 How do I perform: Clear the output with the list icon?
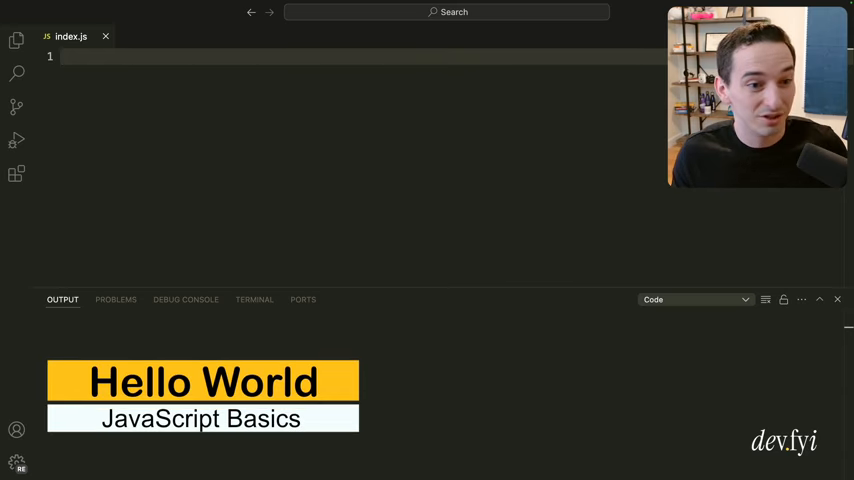click(x=766, y=300)
